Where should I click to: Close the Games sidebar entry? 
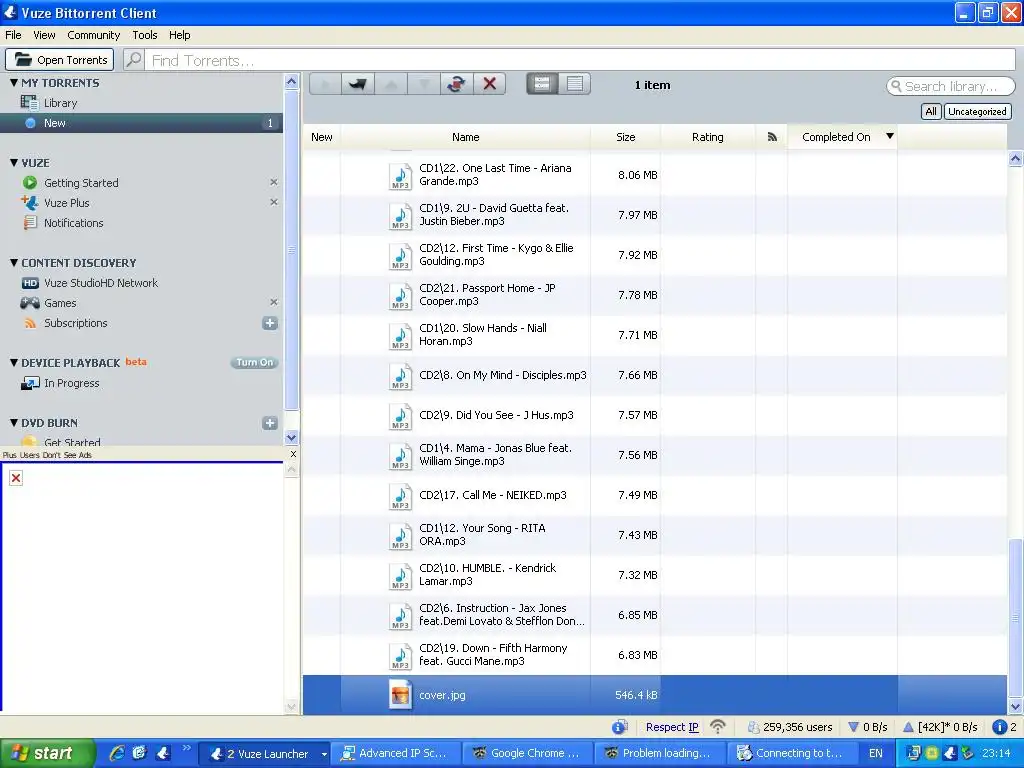[x=274, y=302]
